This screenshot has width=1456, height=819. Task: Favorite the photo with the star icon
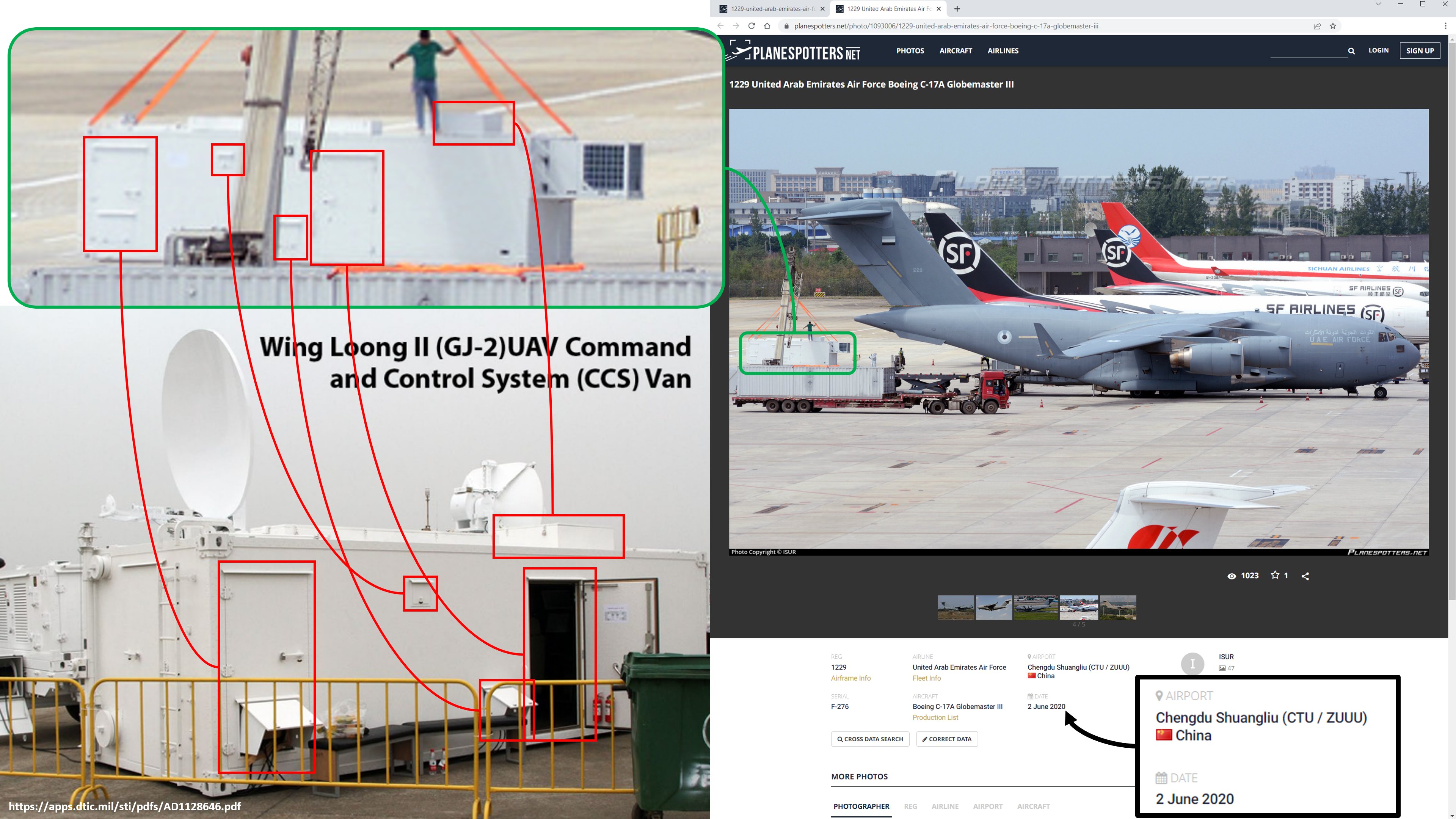[1275, 576]
